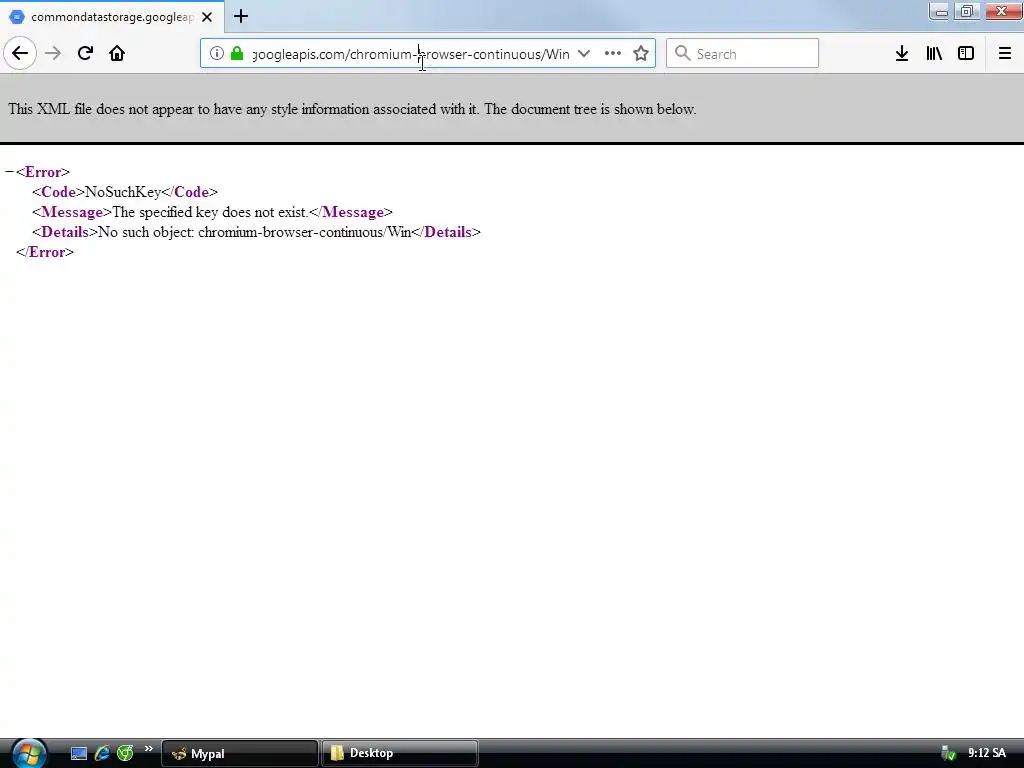1024x768 pixels.
Task: Open a new tab
Action: [241, 16]
